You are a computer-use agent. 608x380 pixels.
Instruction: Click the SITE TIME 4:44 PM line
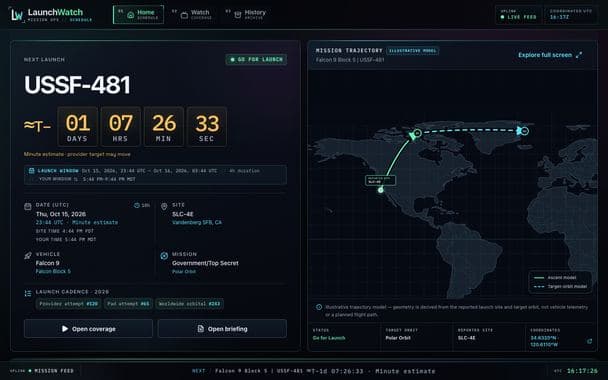[65, 231]
